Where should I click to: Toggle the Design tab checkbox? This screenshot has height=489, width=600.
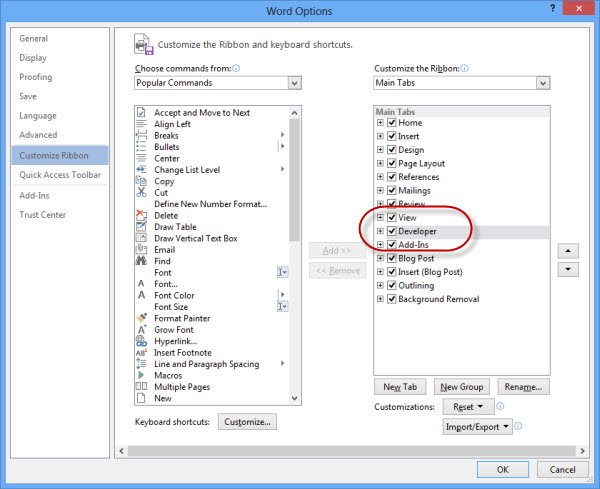click(391, 150)
